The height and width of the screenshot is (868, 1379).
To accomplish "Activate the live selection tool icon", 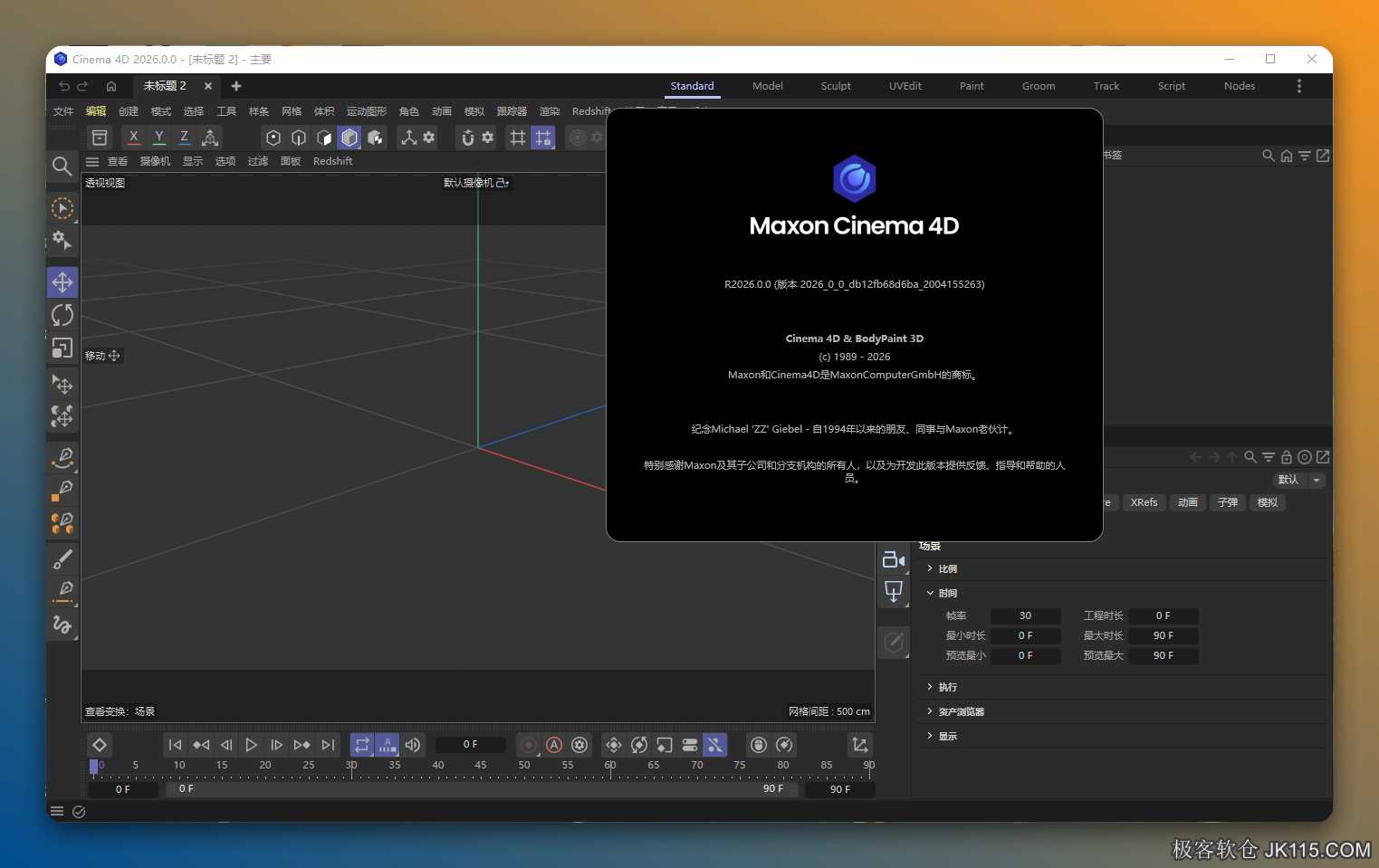I will click(x=62, y=208).
